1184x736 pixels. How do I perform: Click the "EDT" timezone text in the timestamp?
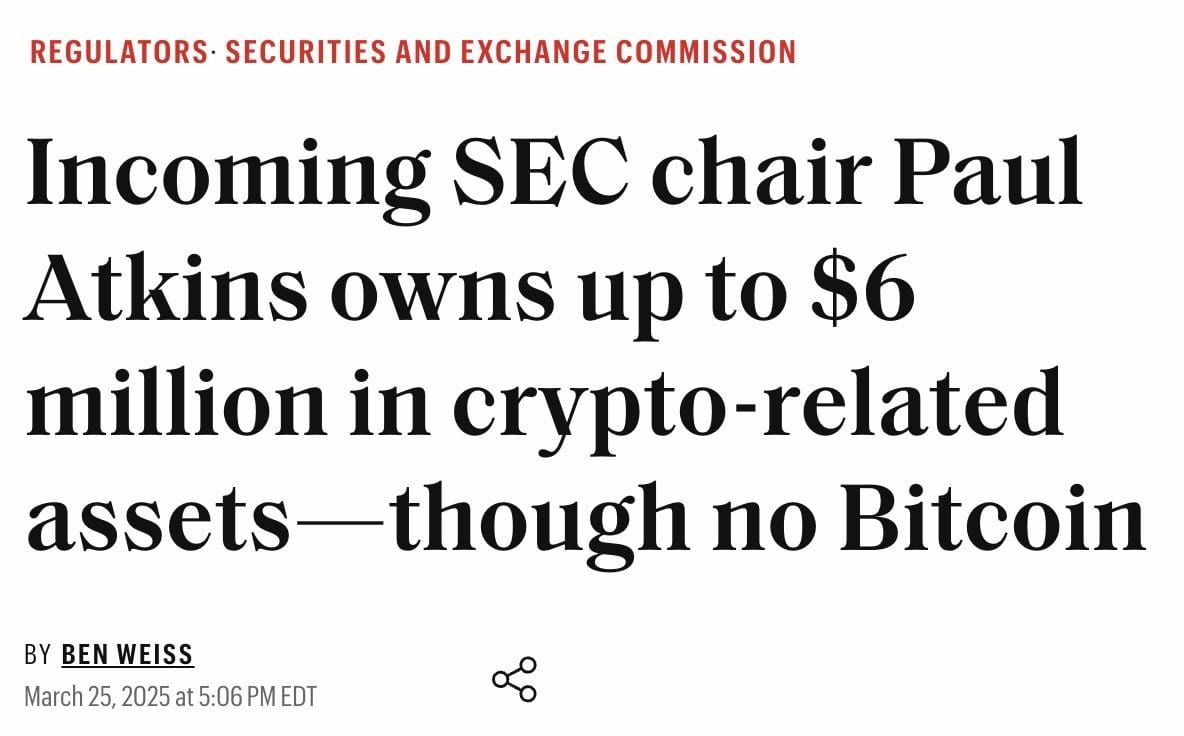[298, 696]
